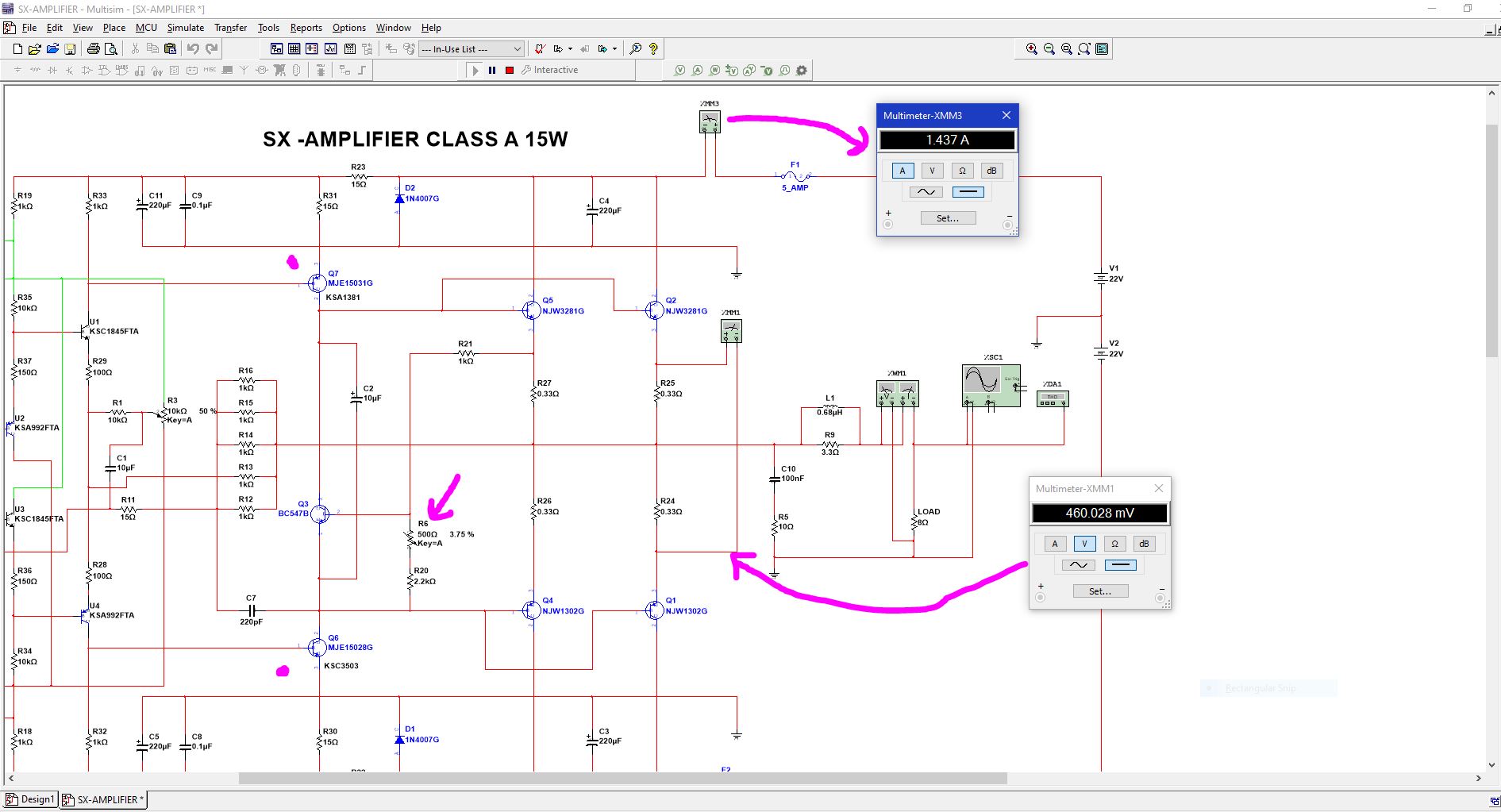Switch to the Design1 tab
This screenshot has height=812, width=1501.
click(x=31, y=799)
